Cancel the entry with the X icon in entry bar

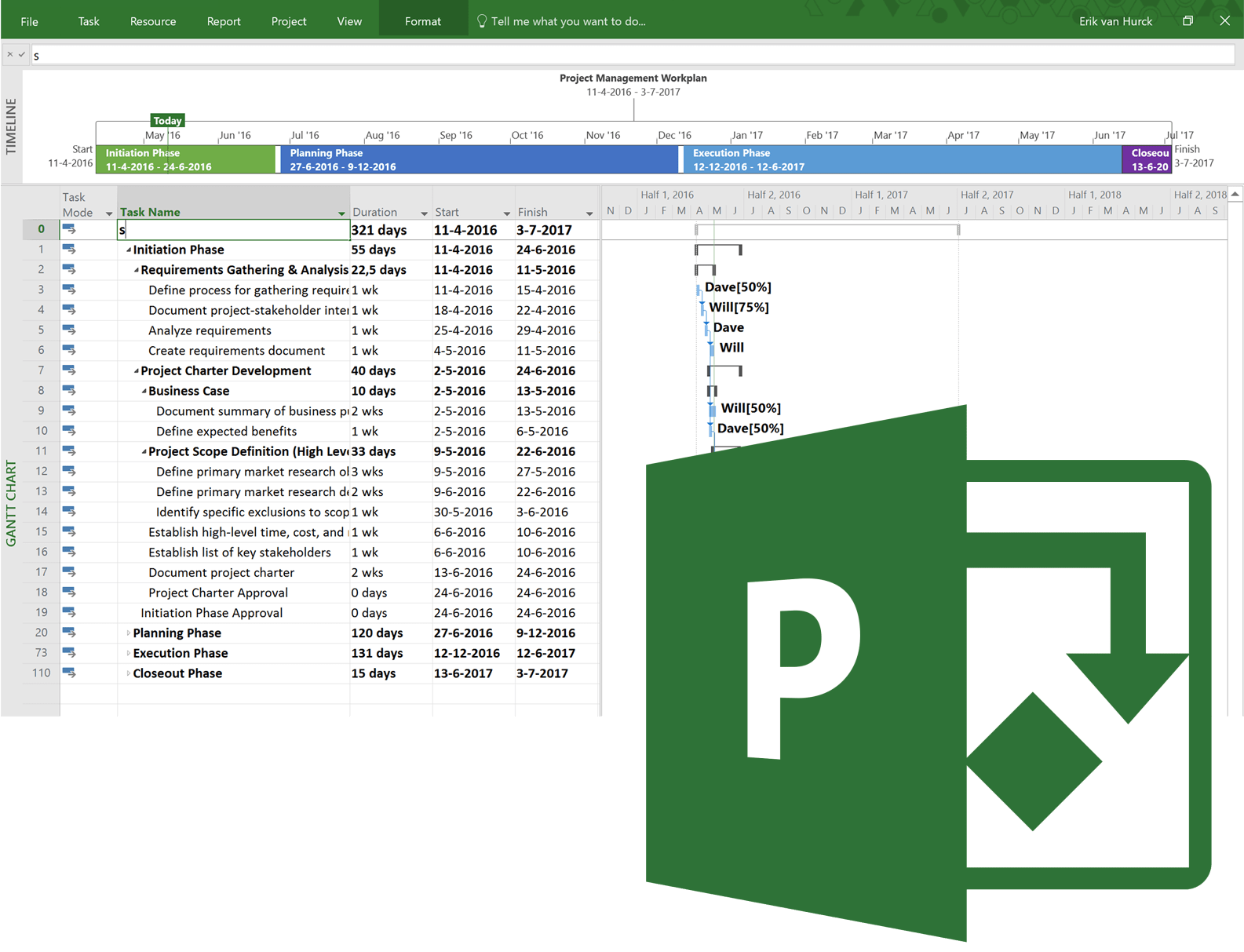[x=9, y=55]
